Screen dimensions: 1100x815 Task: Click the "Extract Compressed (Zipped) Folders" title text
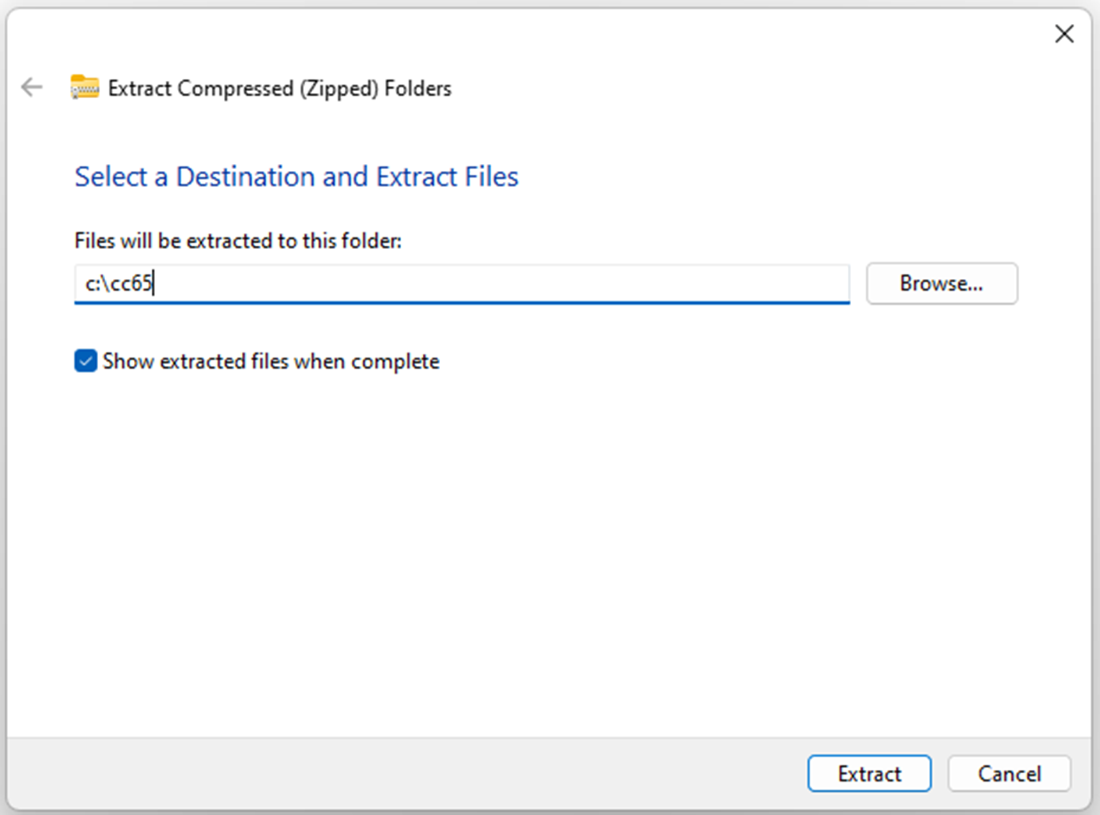coord(279,88)
